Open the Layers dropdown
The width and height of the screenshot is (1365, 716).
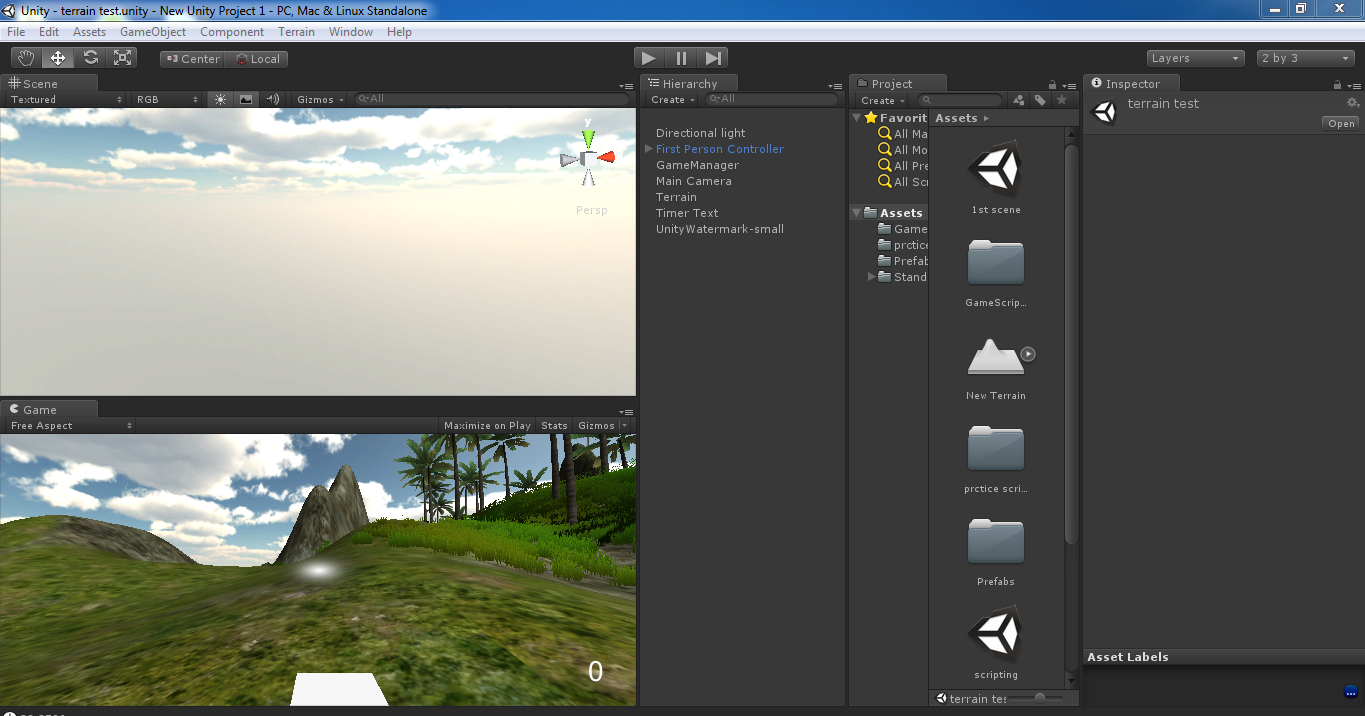1195,58
